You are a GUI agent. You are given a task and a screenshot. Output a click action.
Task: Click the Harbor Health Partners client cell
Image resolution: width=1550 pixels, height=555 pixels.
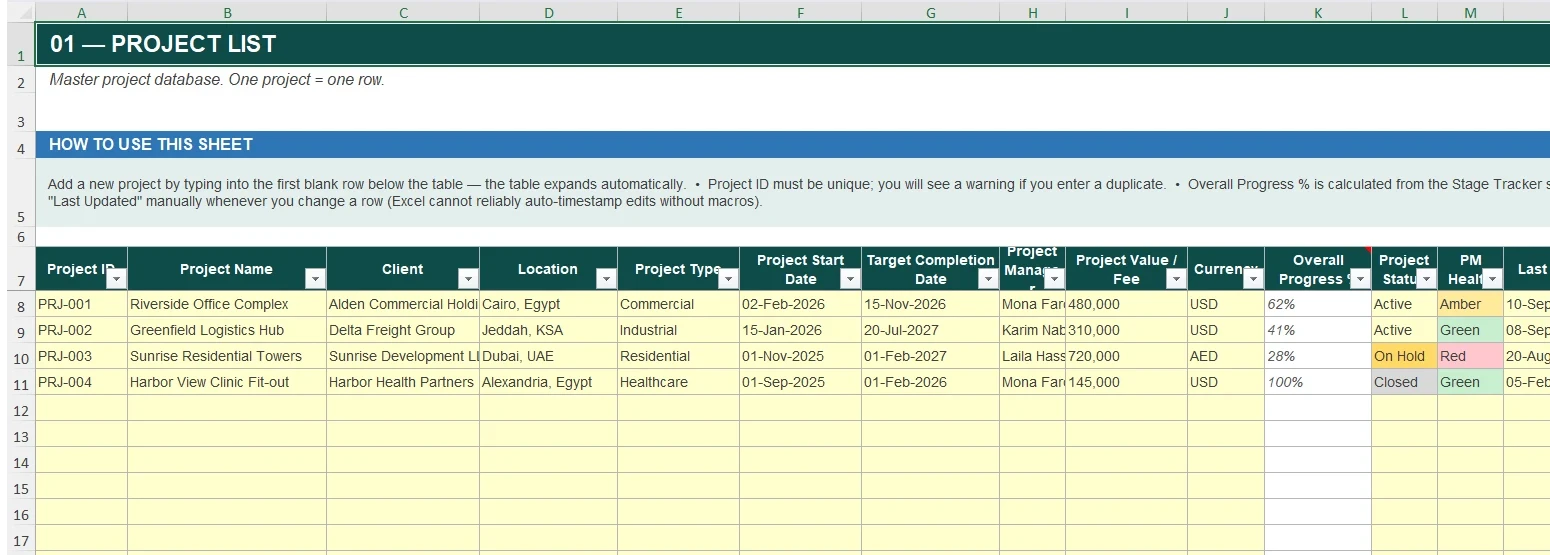(403, 382)
